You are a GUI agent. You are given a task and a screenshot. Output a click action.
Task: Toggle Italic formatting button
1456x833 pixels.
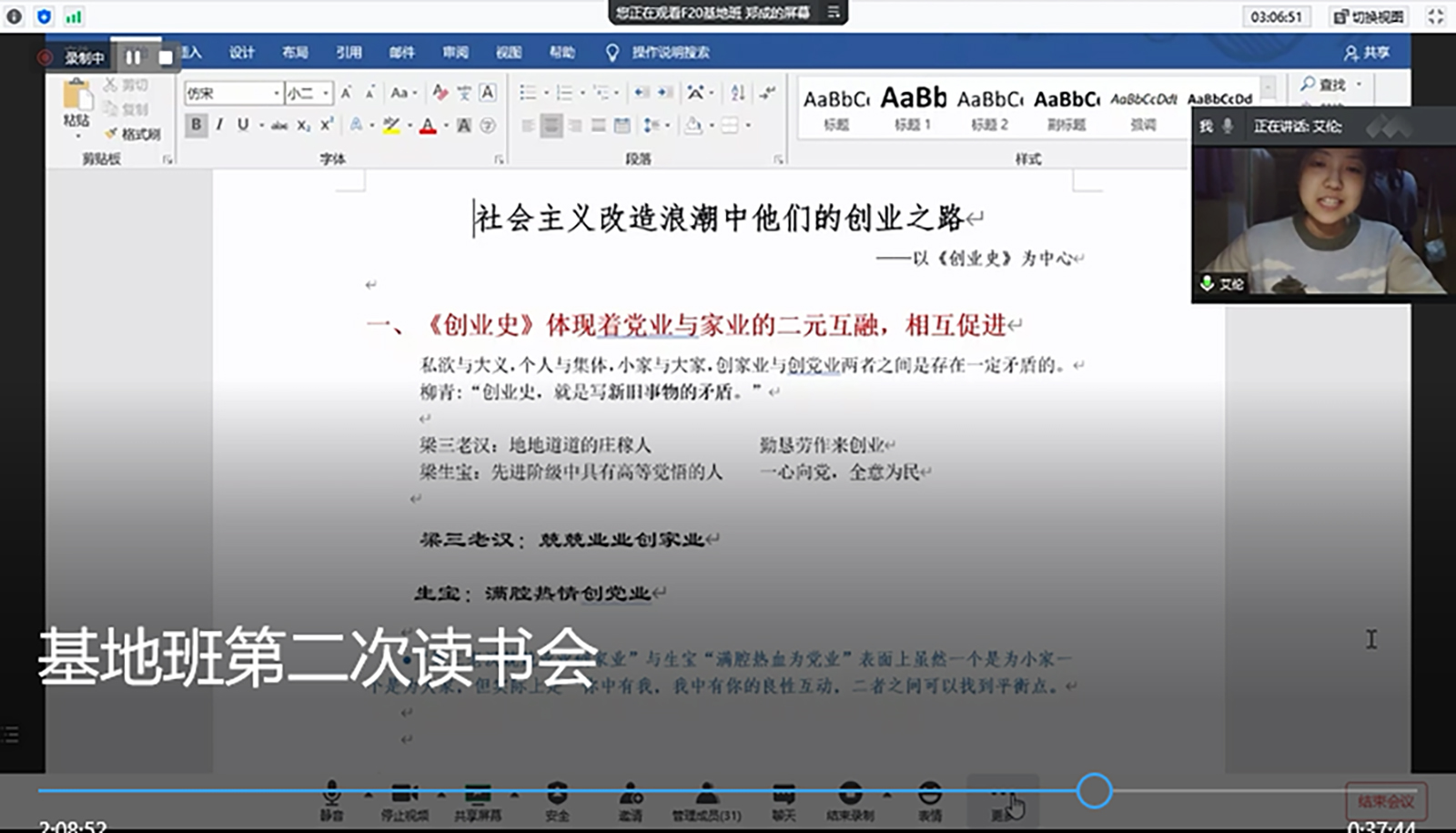tap(219, 125)
